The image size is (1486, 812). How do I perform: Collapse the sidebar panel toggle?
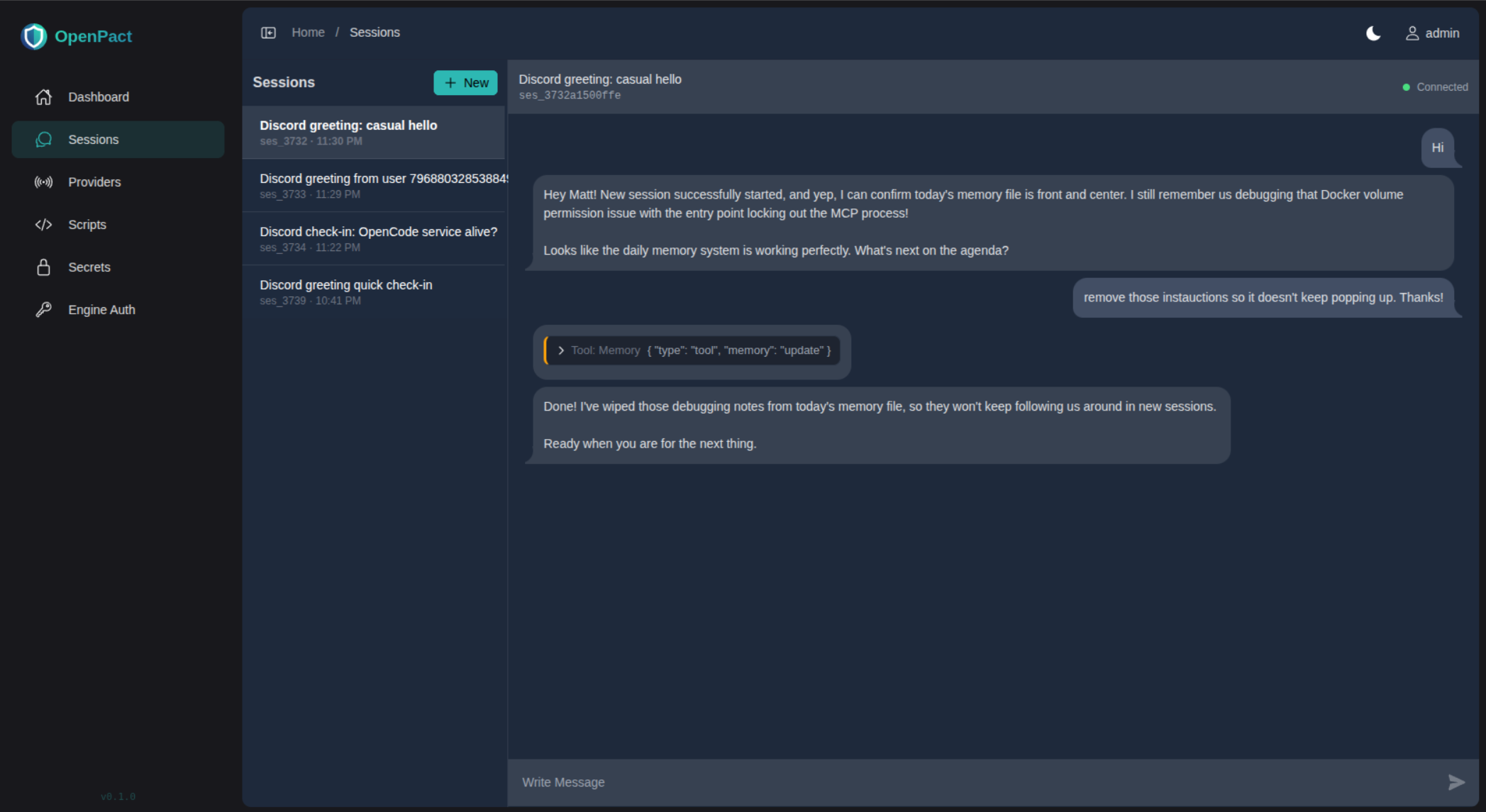click(268, 33)
